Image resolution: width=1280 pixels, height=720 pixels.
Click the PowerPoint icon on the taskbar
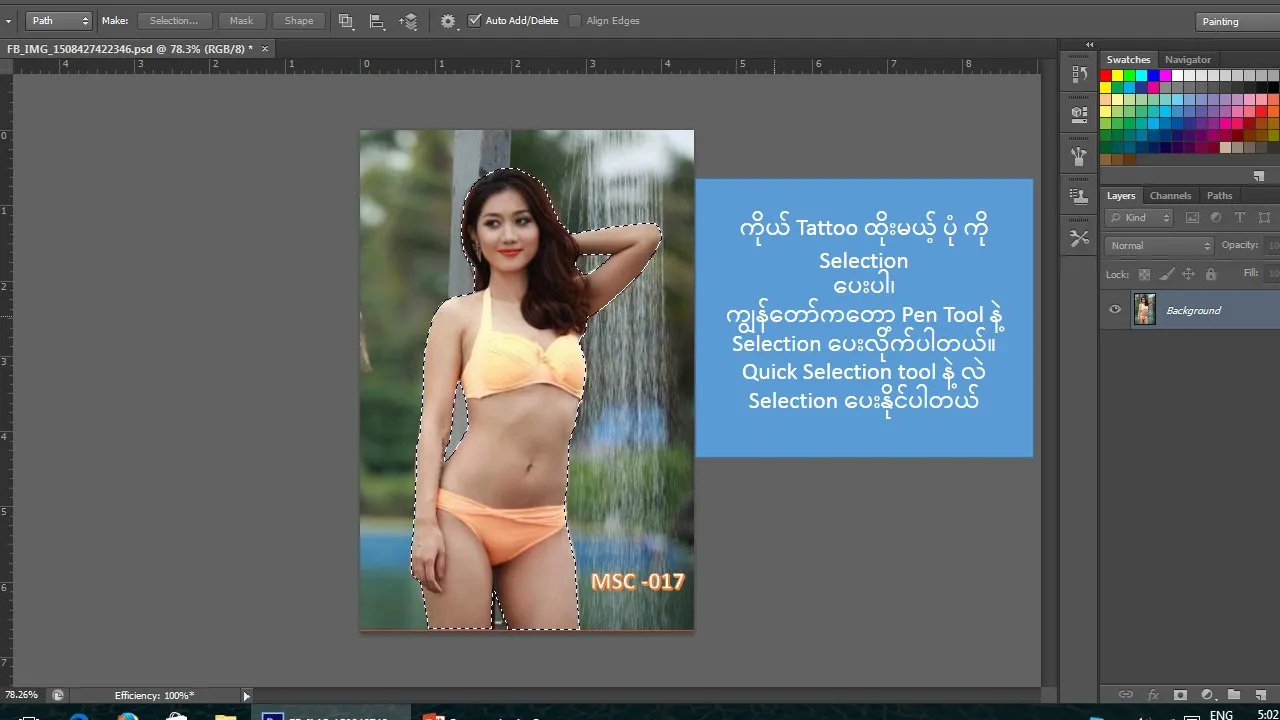[432, 716]
